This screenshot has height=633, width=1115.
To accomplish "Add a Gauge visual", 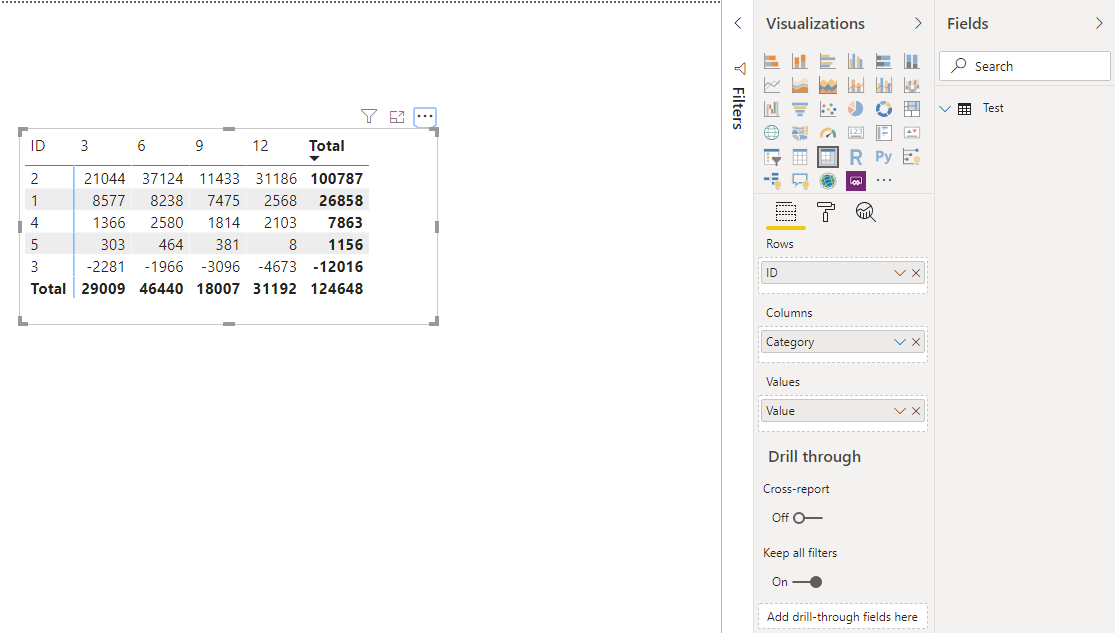I will tap(828, 133).
